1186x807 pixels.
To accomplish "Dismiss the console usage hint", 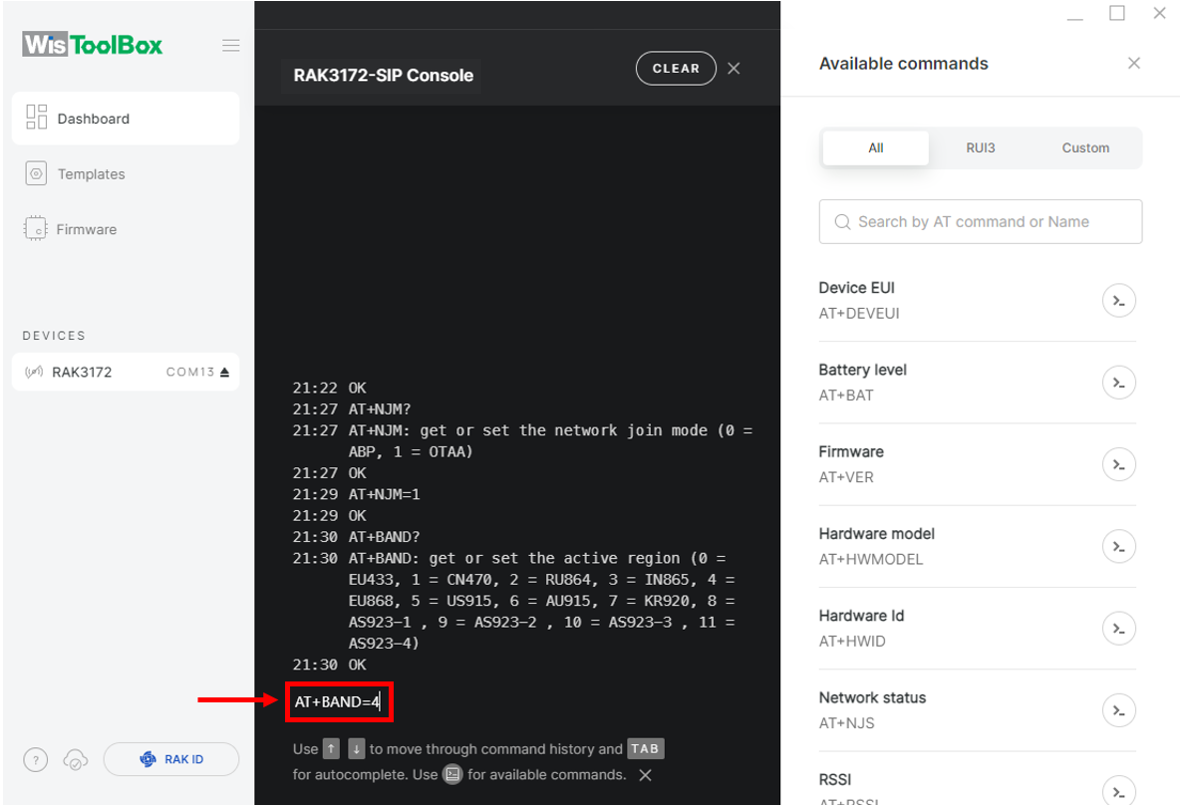I will (645, 775).
